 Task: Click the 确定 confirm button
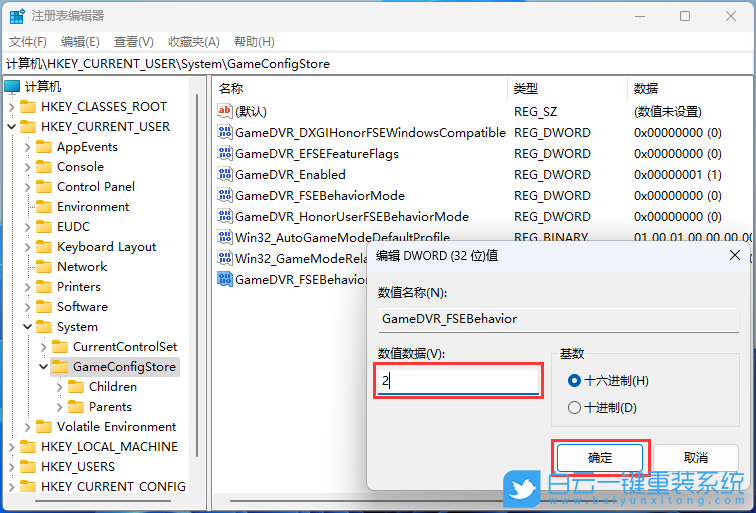(x=600, y=457)
